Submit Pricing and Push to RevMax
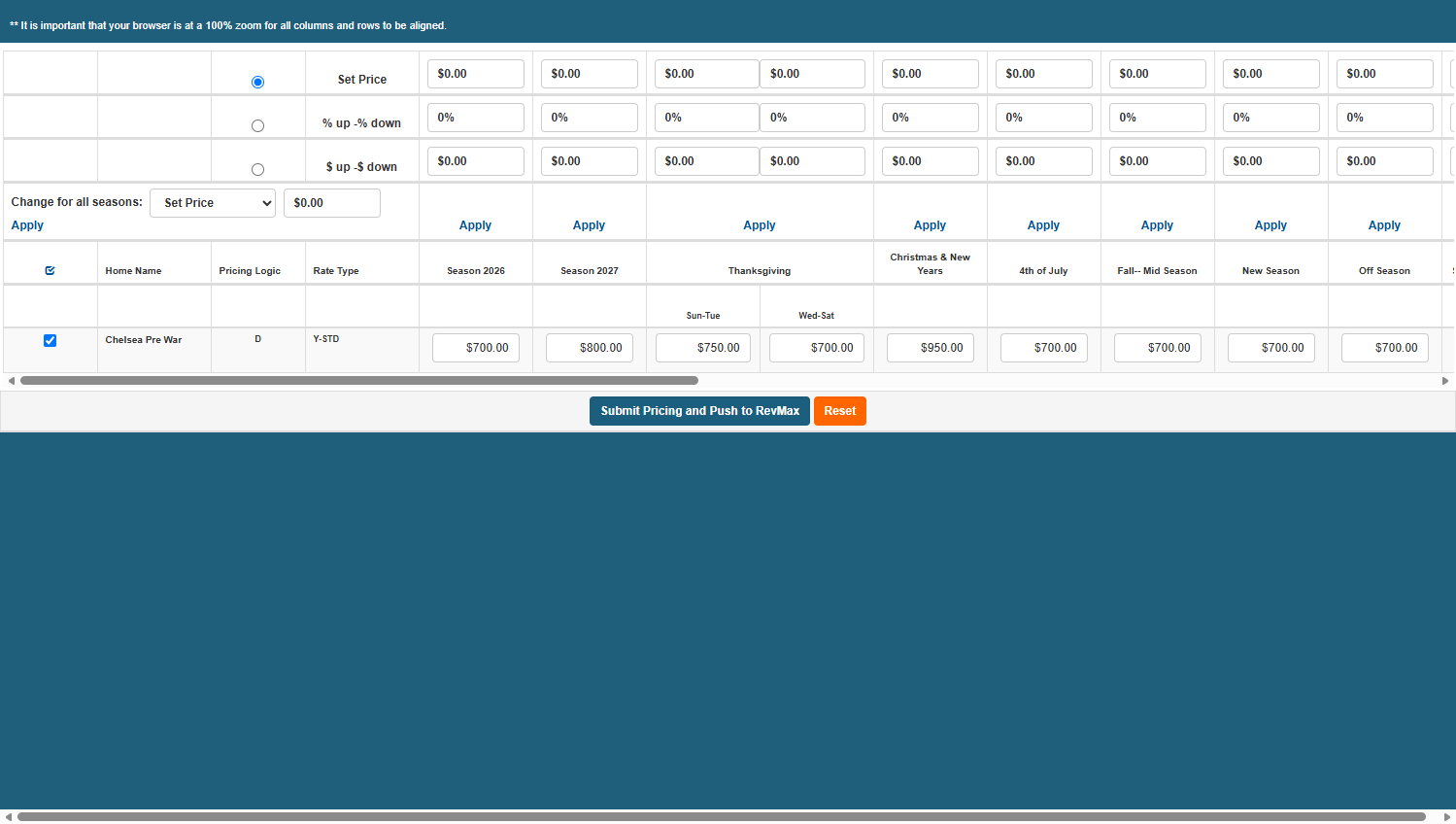 point(699,411)
